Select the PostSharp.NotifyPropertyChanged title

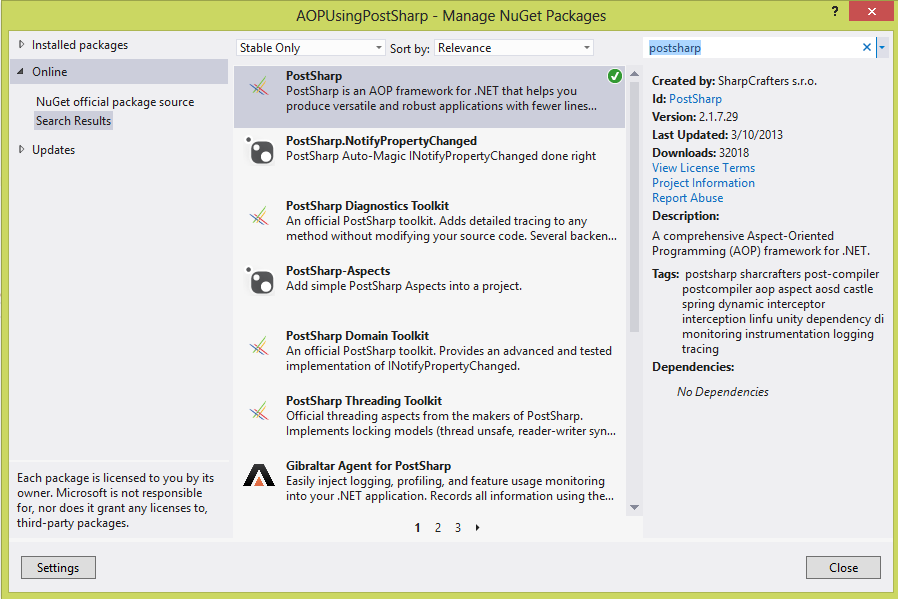coord(381,141)
